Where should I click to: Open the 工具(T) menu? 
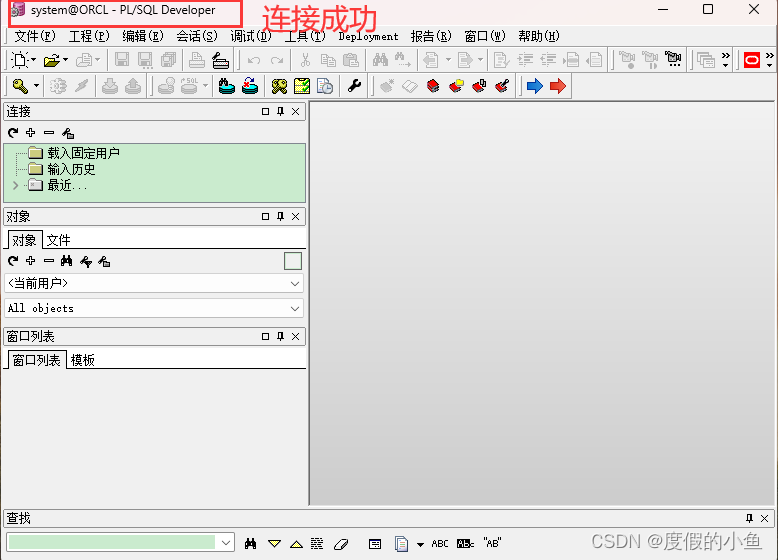(304, 36)
